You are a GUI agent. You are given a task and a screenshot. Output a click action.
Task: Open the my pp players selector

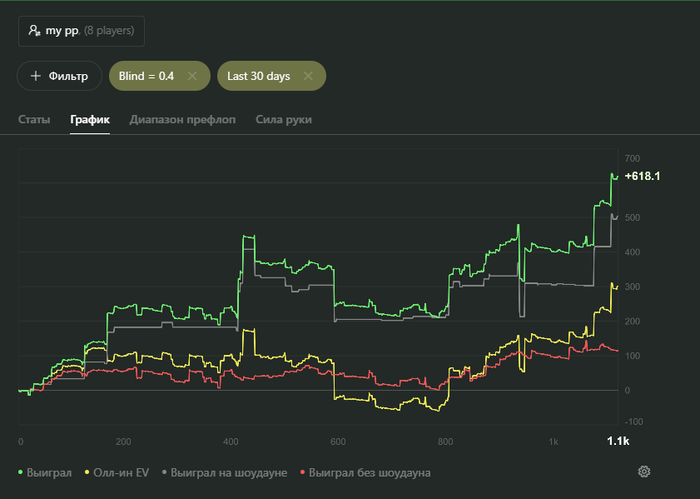point(82,31)
